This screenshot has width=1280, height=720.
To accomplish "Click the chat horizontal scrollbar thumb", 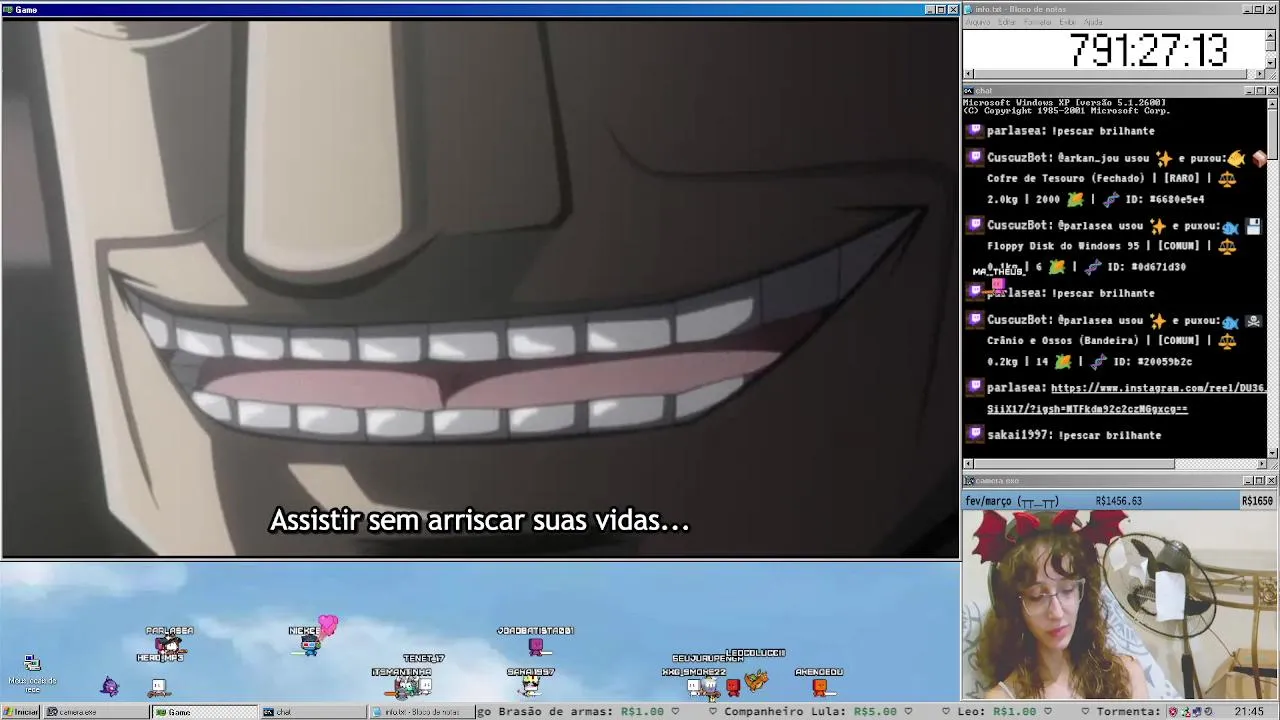I will point(1074,464).
